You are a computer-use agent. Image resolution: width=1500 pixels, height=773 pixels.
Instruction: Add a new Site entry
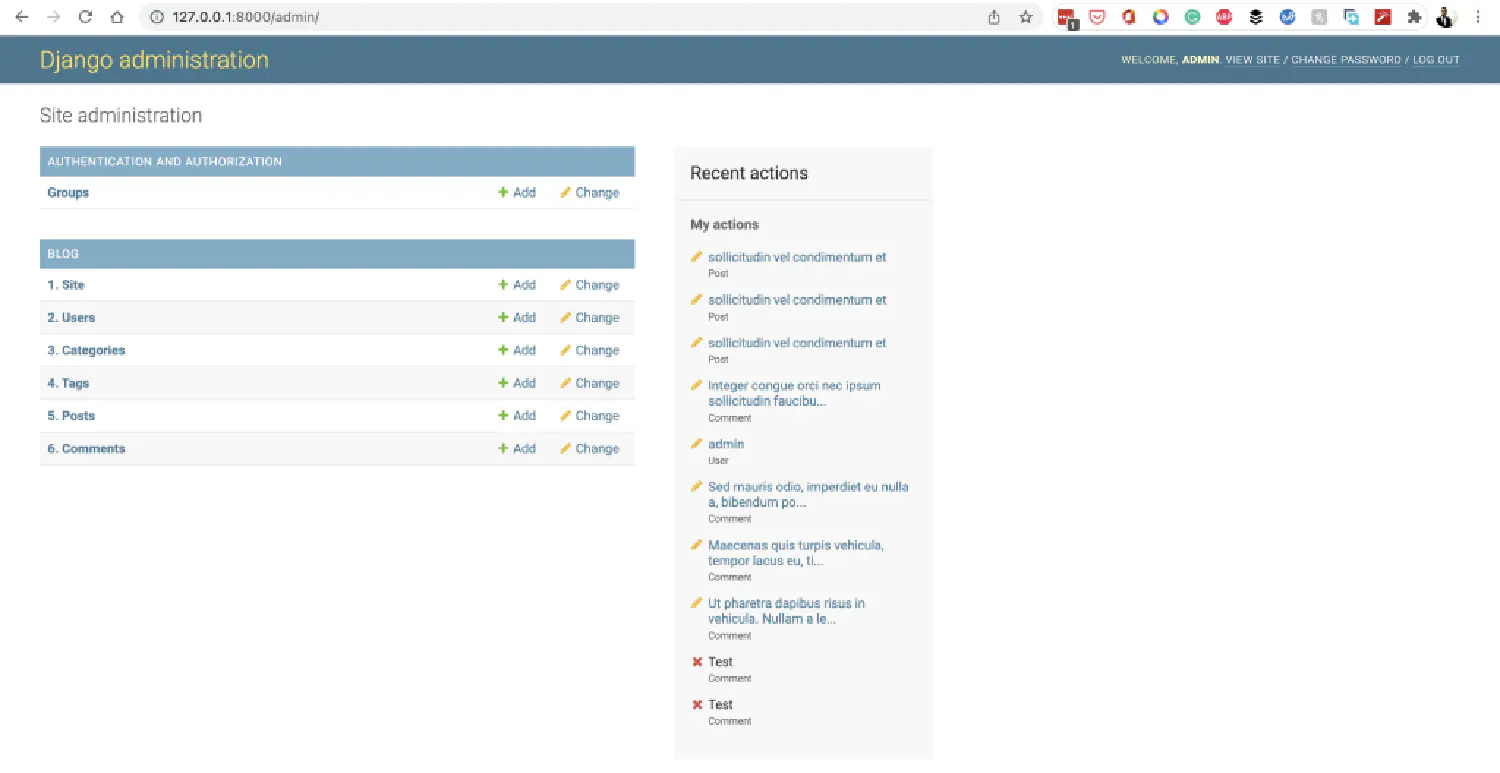click(x=517, y=285)
